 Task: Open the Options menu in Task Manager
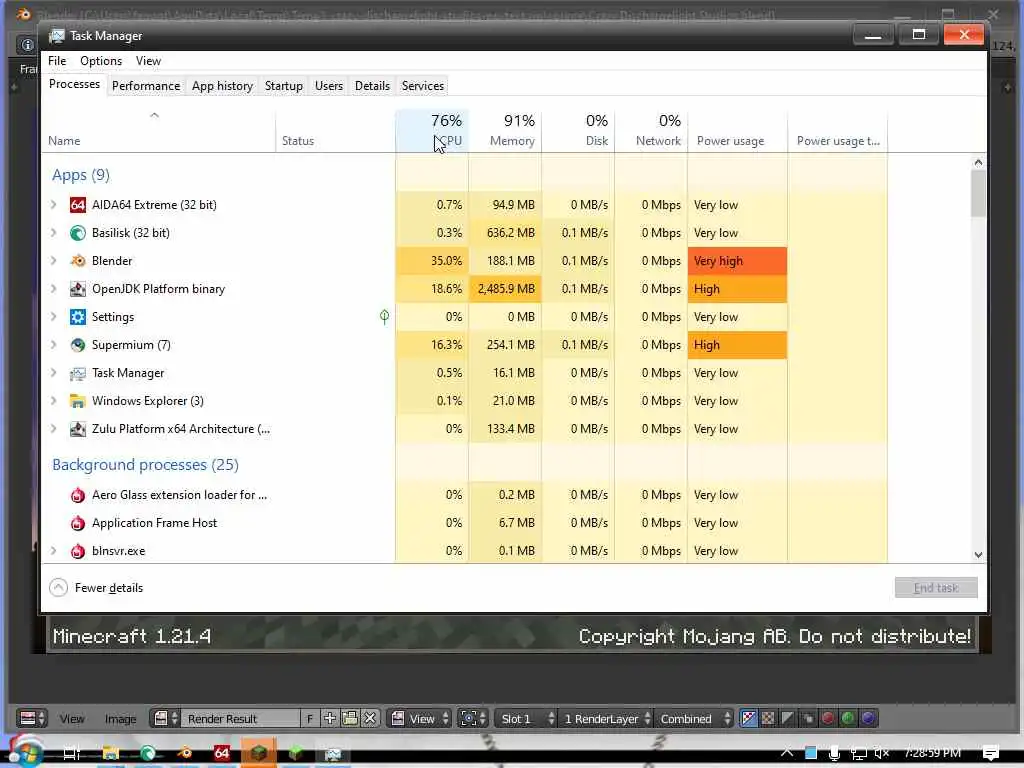[x=101, y=61]
